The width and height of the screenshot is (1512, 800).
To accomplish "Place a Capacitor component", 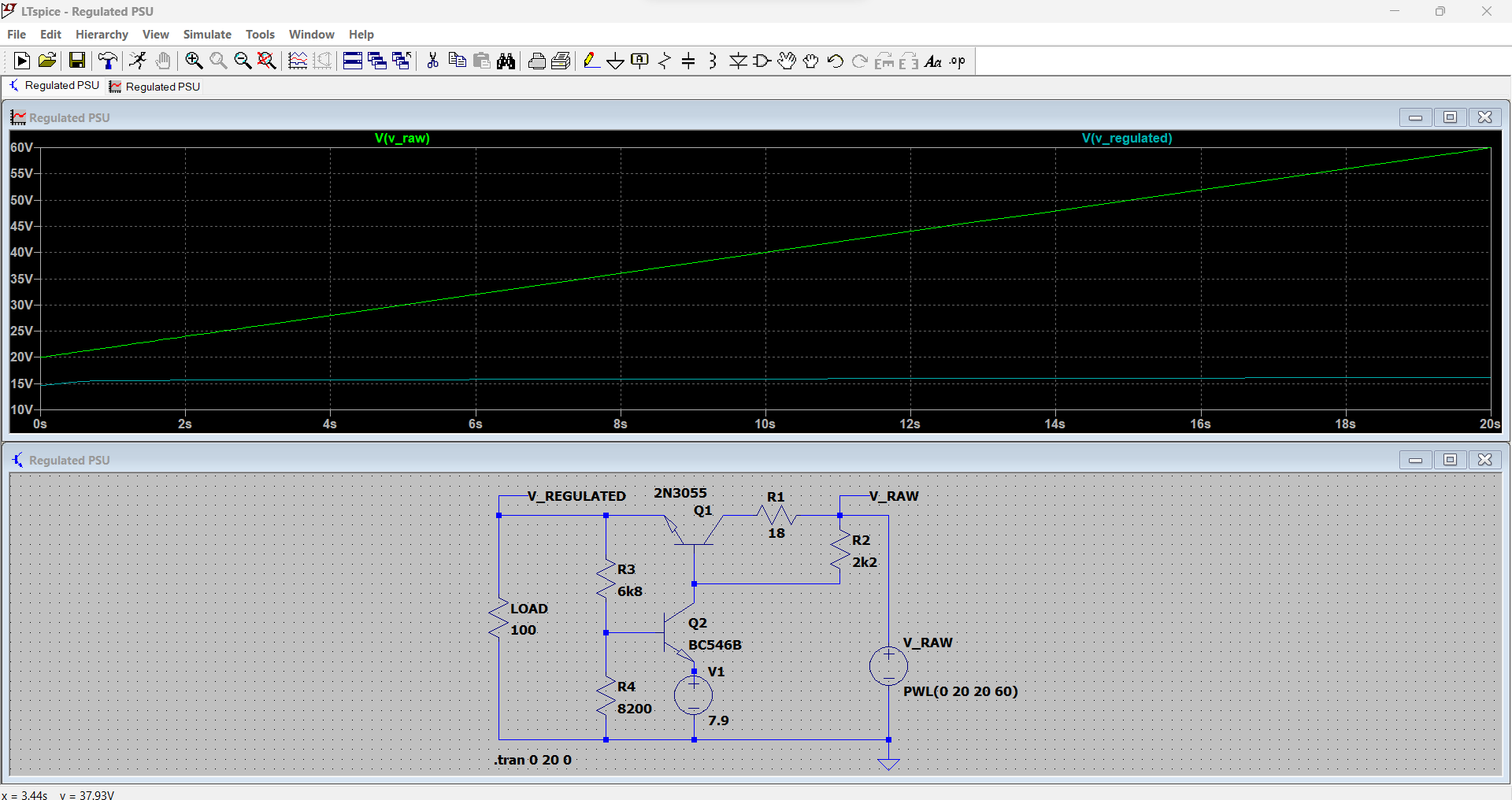I will [688, 61].
